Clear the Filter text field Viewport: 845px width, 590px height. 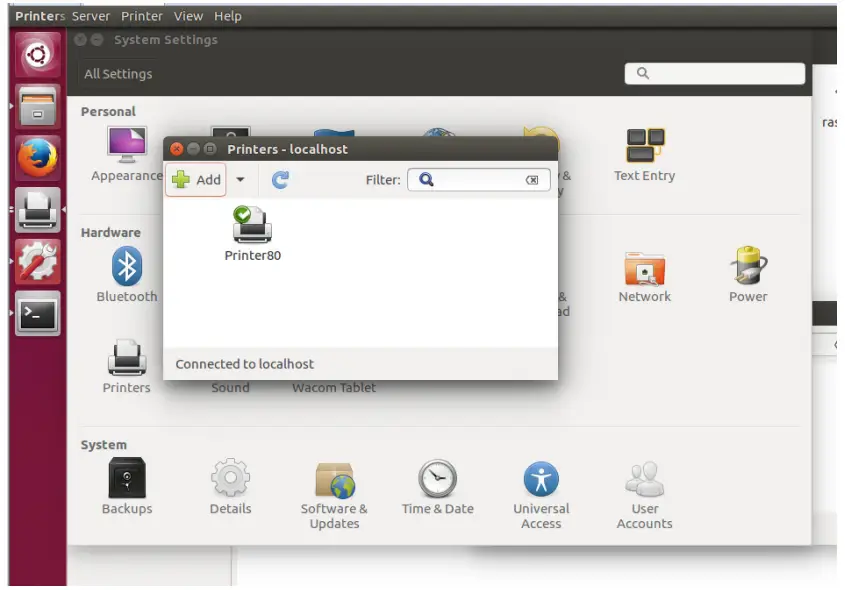pyautogui.click(x=532, y=180)
